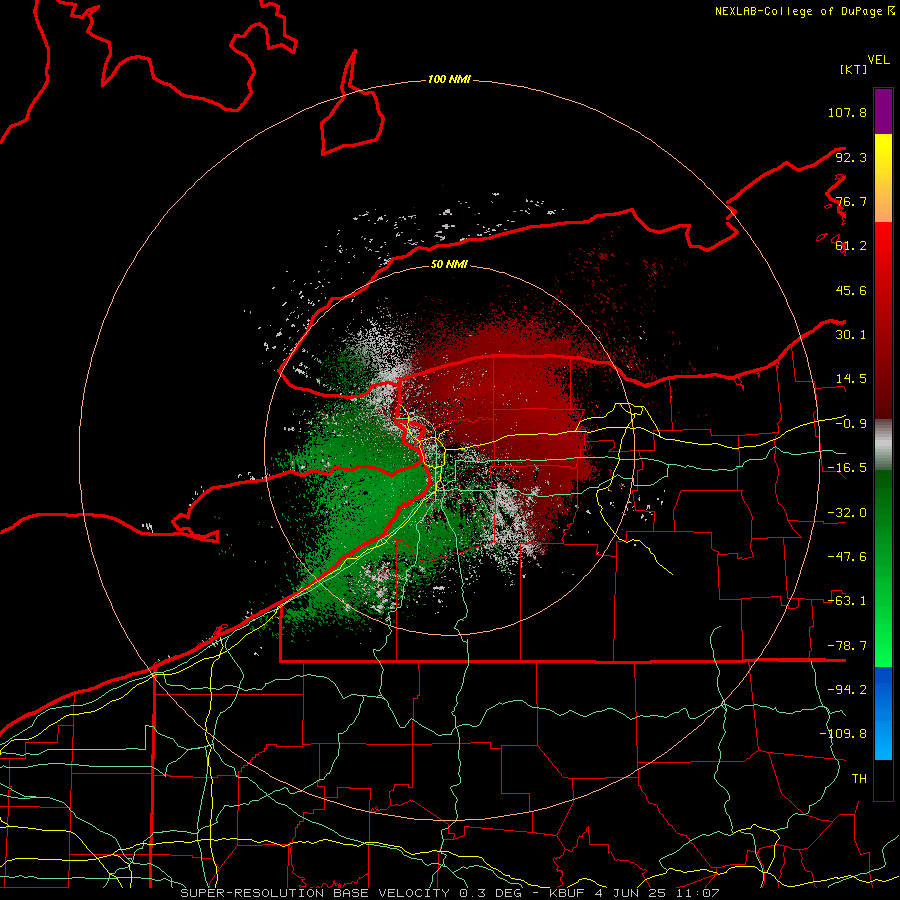Click the -47.6 legend value
The width and height of the screenshot is (900, 900).
coord(847,557)
